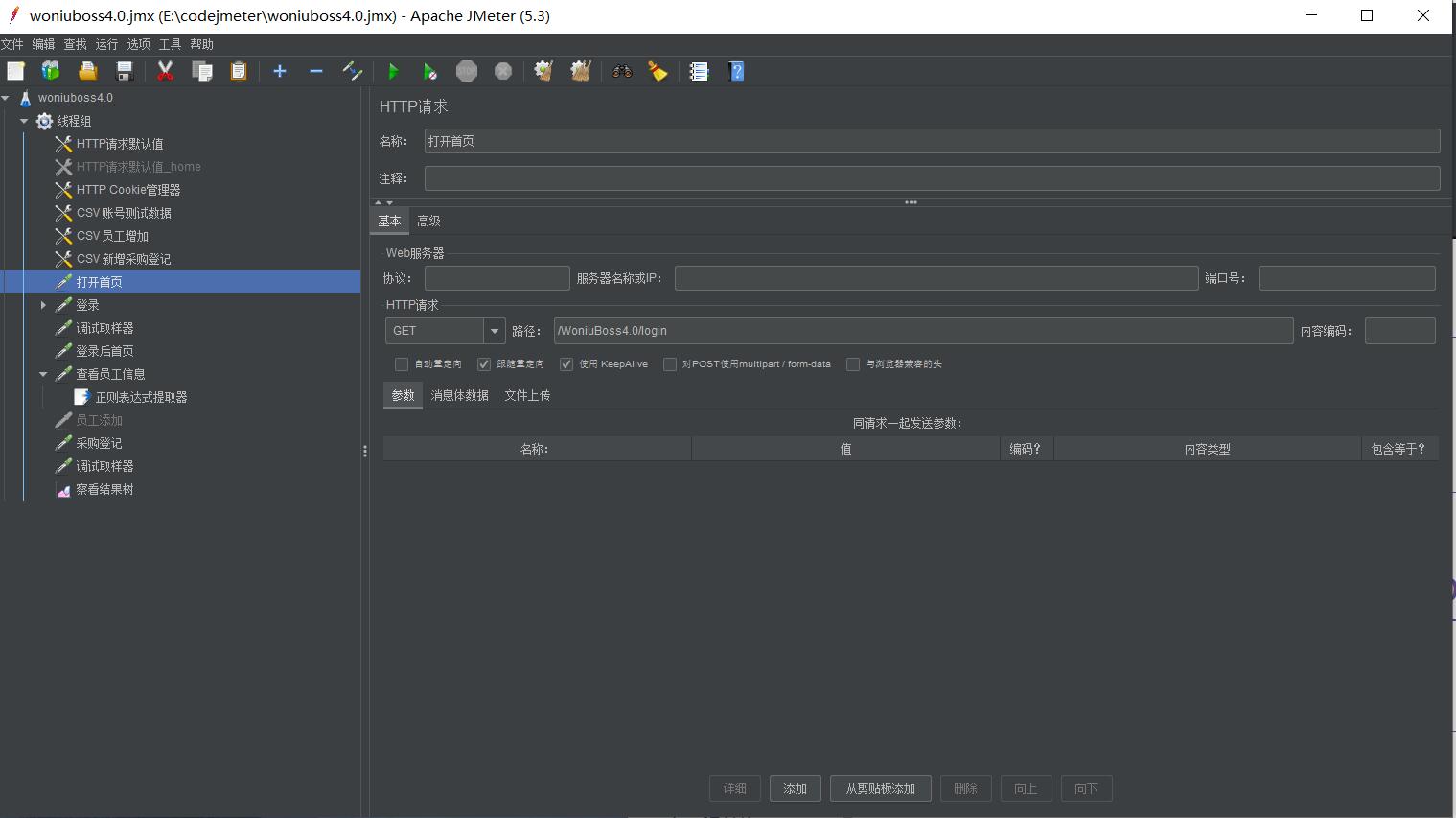
Task: Click the Clear all results icon
Action: pos(581,71)
